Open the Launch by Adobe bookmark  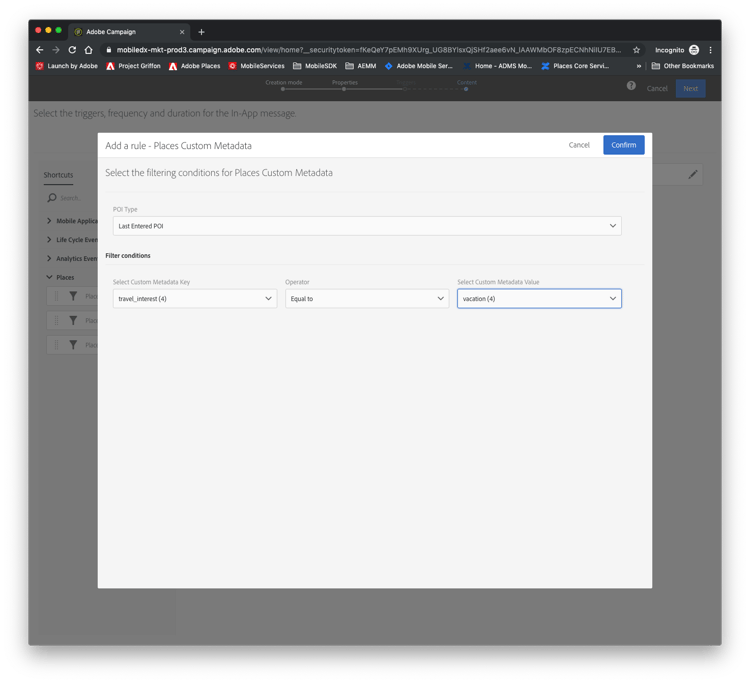click(66, 66)
